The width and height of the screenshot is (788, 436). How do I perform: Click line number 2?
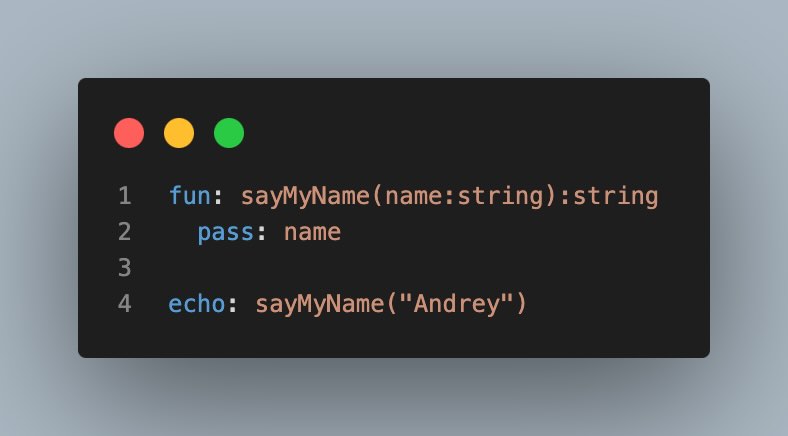(125, 232)
